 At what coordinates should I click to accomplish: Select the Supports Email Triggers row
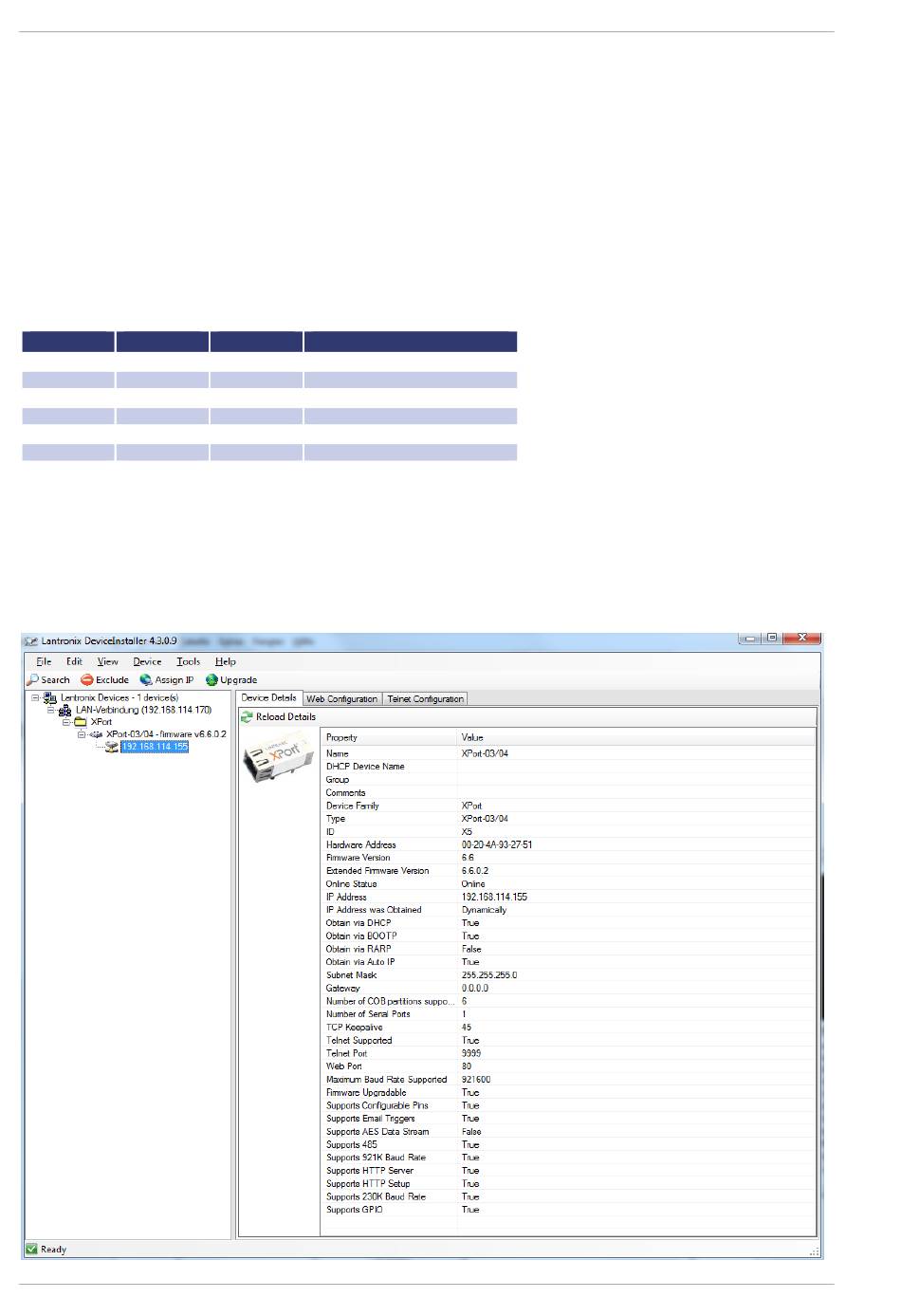(568, 1119)
